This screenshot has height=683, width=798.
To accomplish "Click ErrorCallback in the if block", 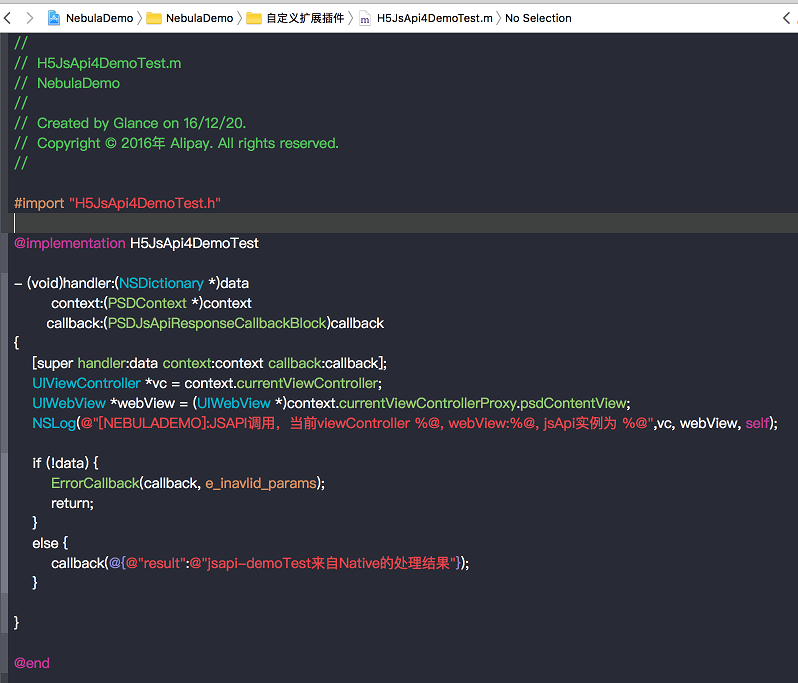I will (x=95, y=483).
